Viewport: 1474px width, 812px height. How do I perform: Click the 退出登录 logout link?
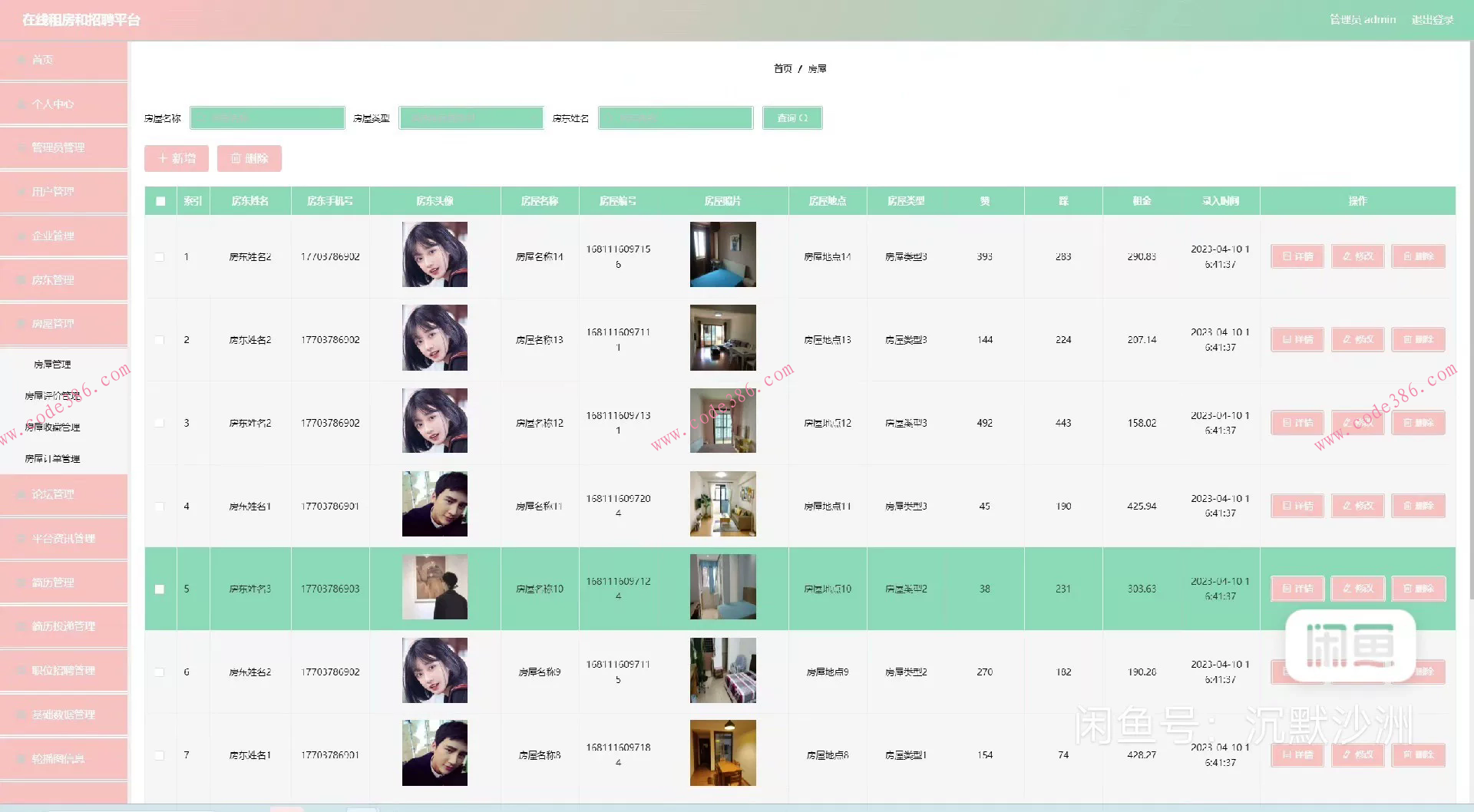tap(1432, 20)
